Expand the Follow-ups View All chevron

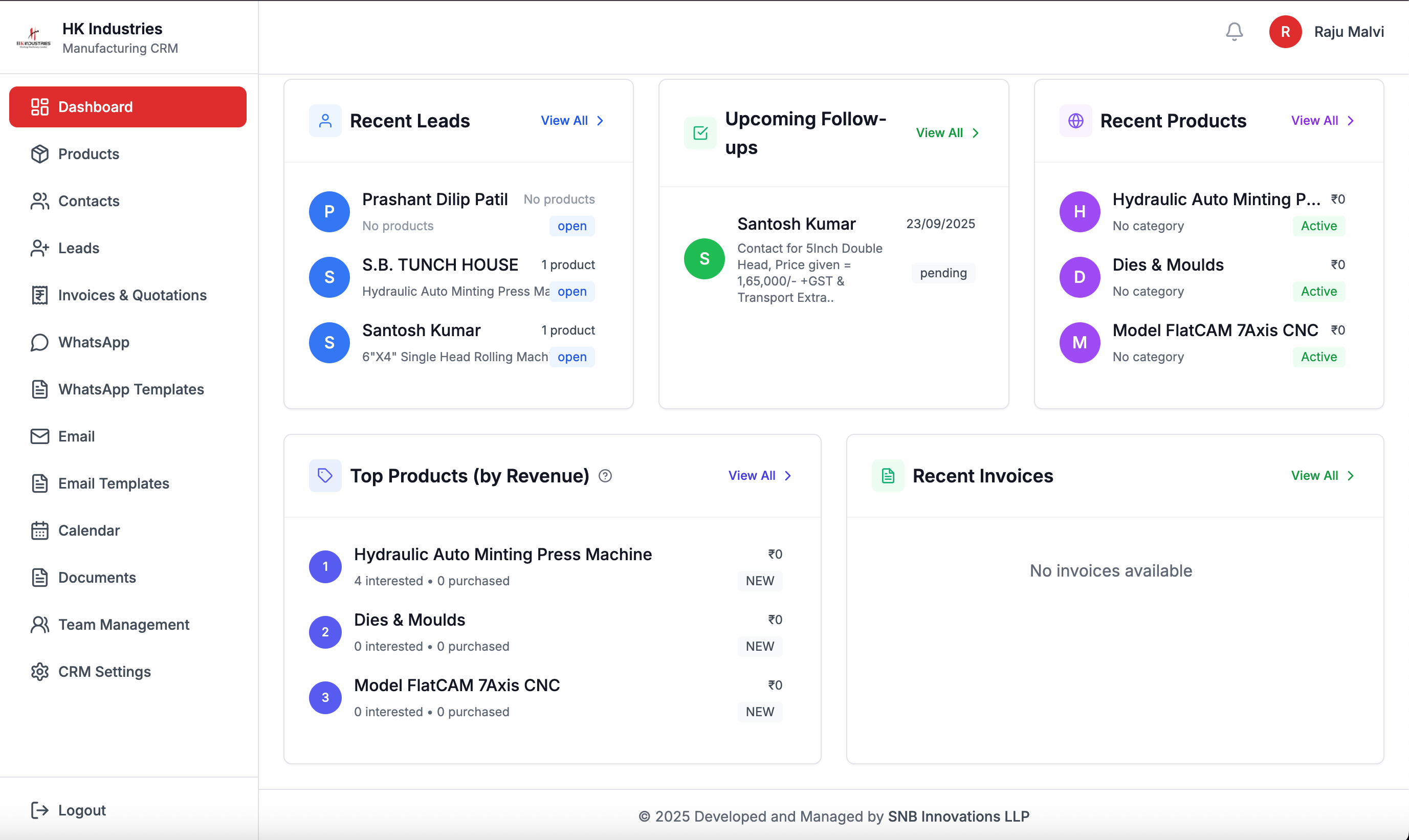tap(975, 133)
